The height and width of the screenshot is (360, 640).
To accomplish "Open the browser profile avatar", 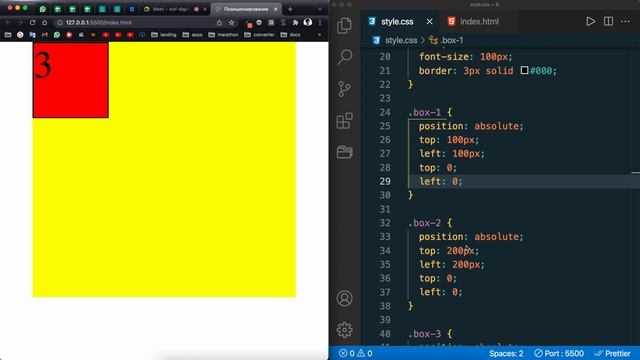I will [x=308, y=23].
